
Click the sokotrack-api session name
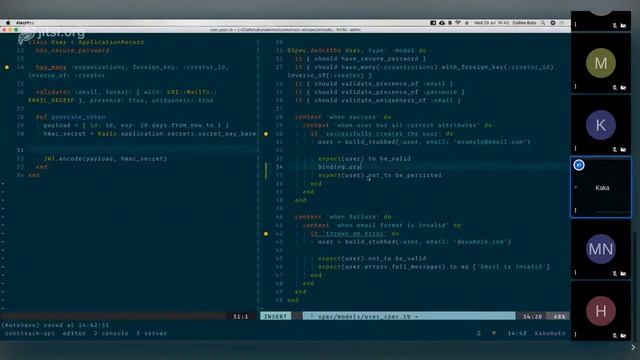29,333
